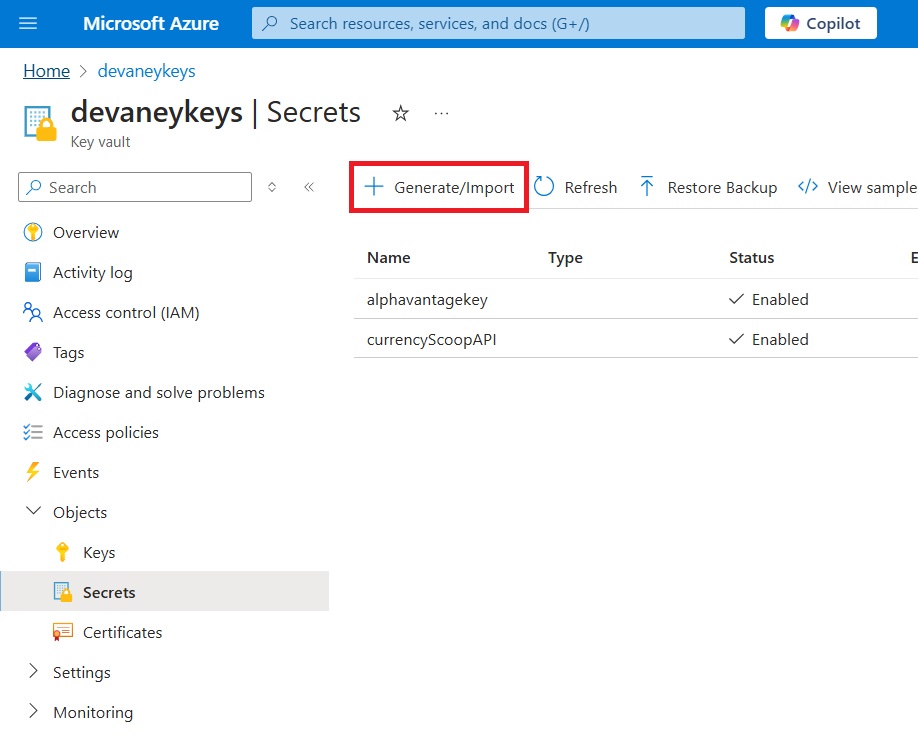Collapse the sidebar with double chevron
This screenshot has height=742, width=918.
[309, 187]
